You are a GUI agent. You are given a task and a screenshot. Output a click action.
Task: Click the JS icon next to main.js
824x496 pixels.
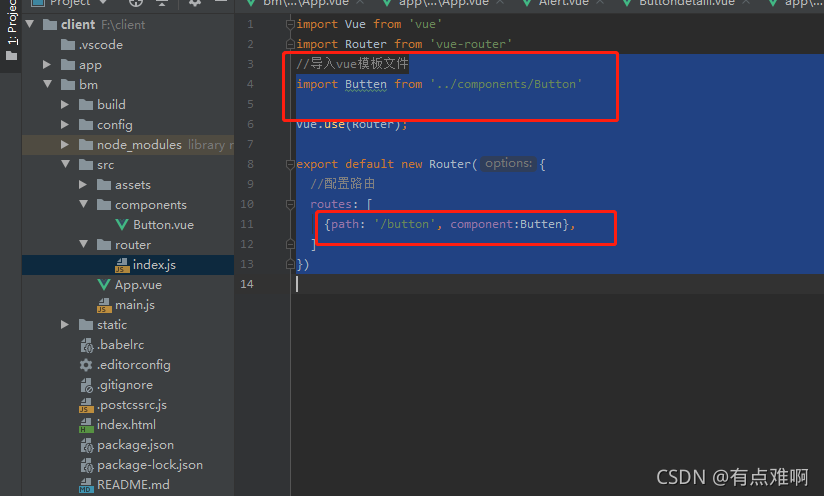coord(104,305)
